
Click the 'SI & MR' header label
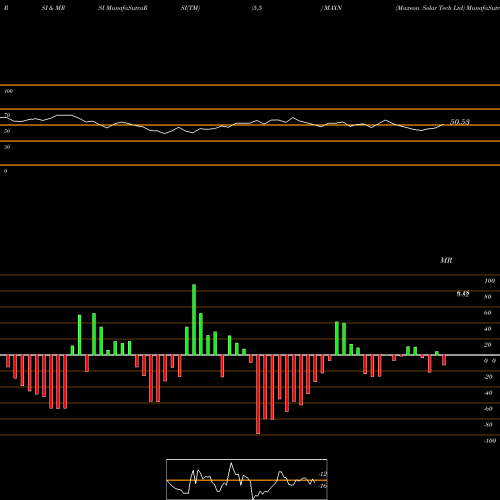(x=53, y=8)
